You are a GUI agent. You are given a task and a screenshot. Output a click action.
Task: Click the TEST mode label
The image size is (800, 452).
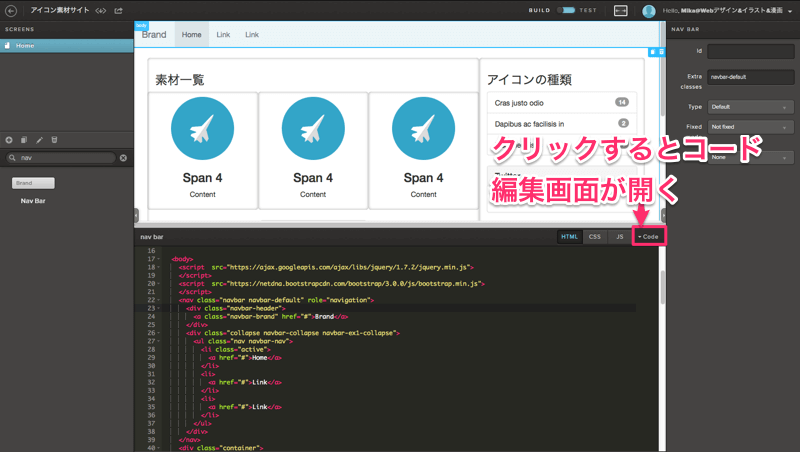coord(588,10)
